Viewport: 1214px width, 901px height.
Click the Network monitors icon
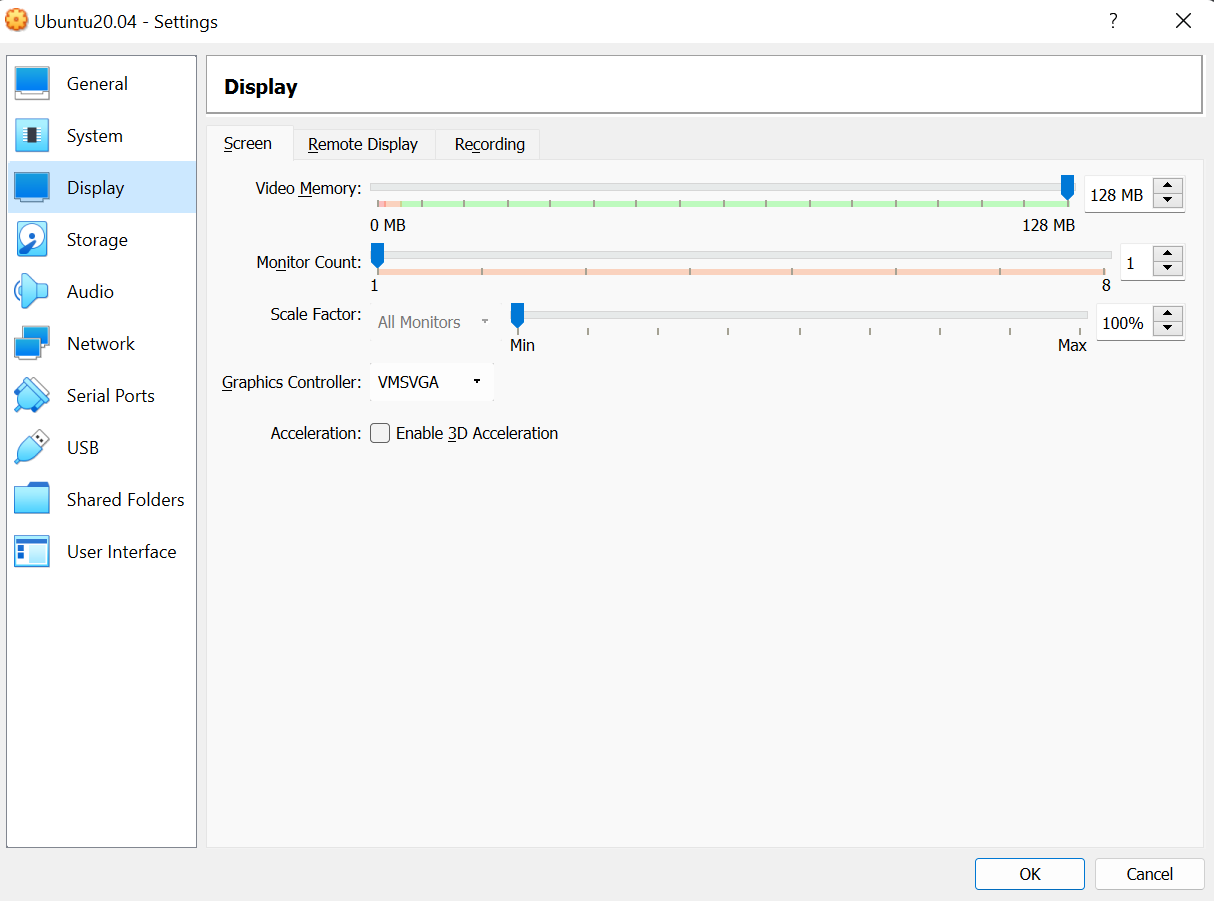coord(32,344)
